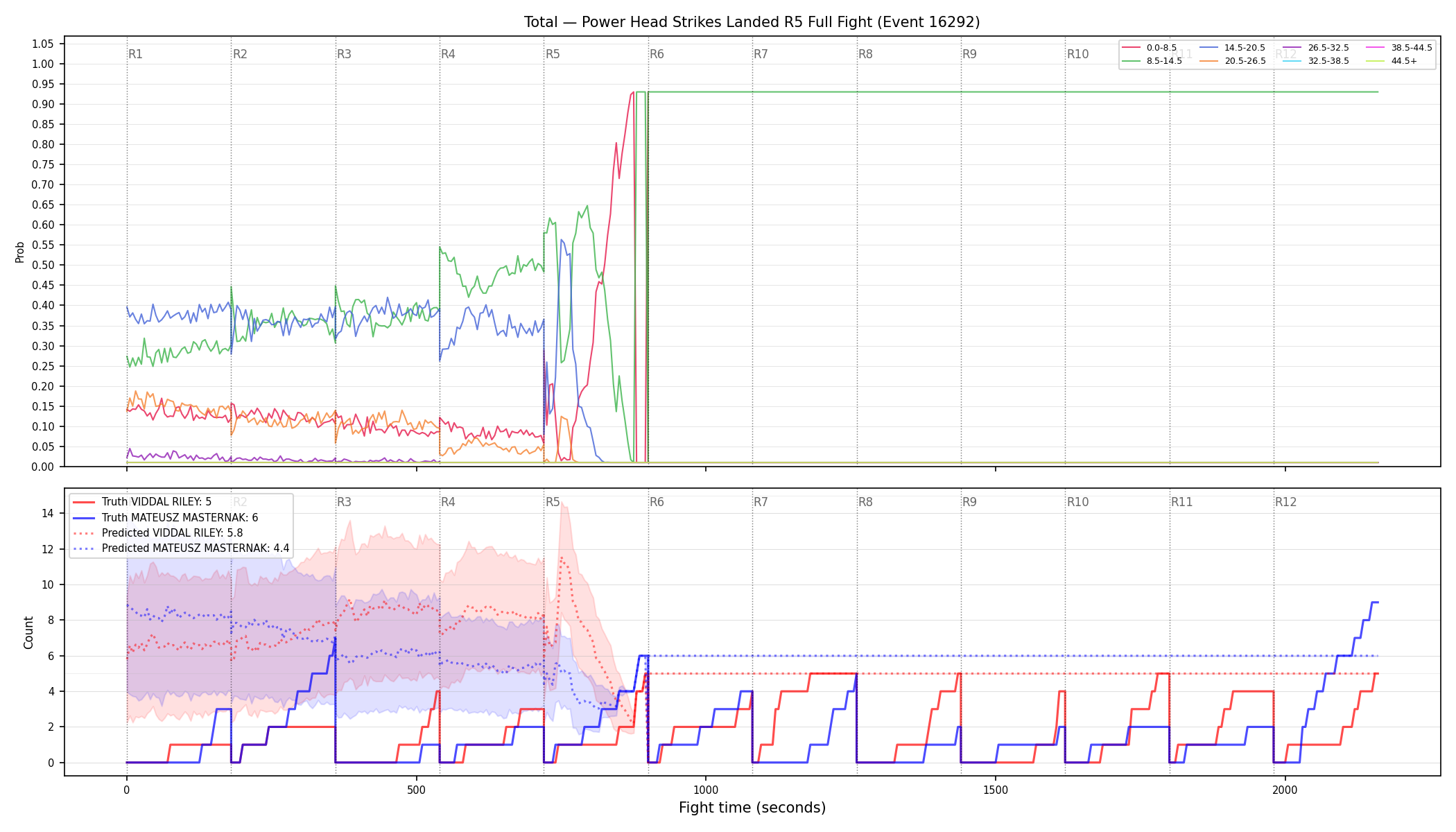This screenshot has height=832, width=1456.
Task: Click the chart title mentioning Event 16292
Action: (x=752, y=22)
